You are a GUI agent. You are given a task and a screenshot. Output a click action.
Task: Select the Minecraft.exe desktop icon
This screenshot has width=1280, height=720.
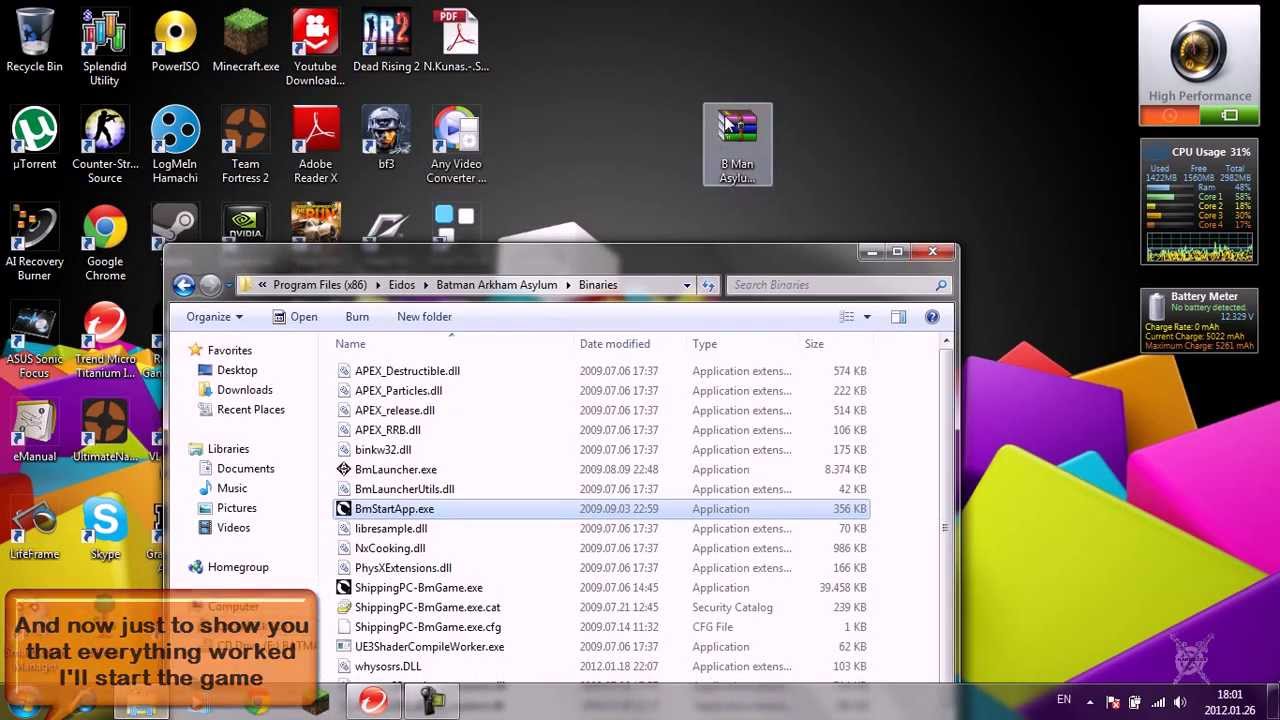245,41
